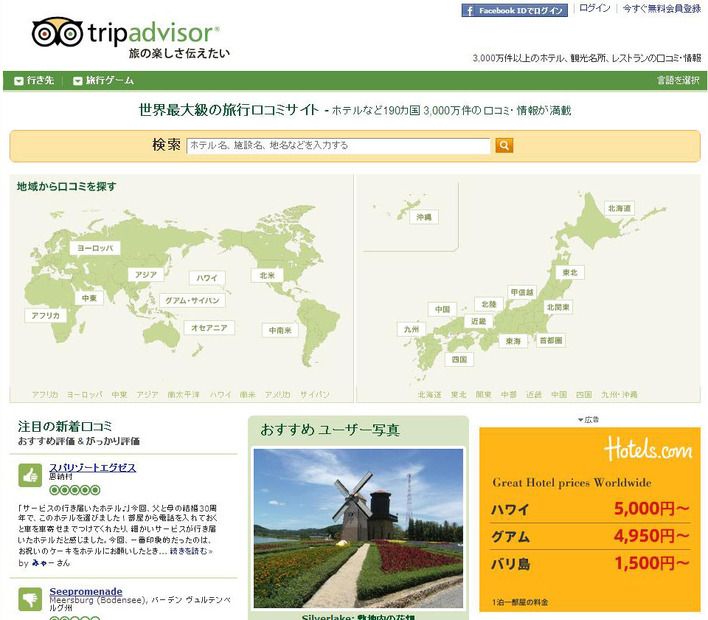This screenshot has width=708, height=620.
Task: Click thumbs-up icon beside スパリゾートエクシブ review
Action: point(29,474)
